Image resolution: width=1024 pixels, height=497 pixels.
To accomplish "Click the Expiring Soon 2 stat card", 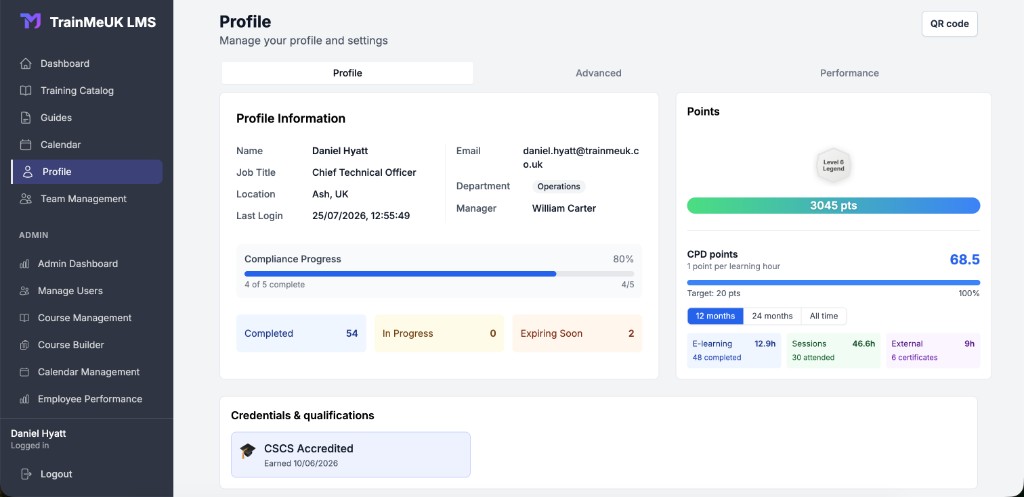I will coord(577,333).
